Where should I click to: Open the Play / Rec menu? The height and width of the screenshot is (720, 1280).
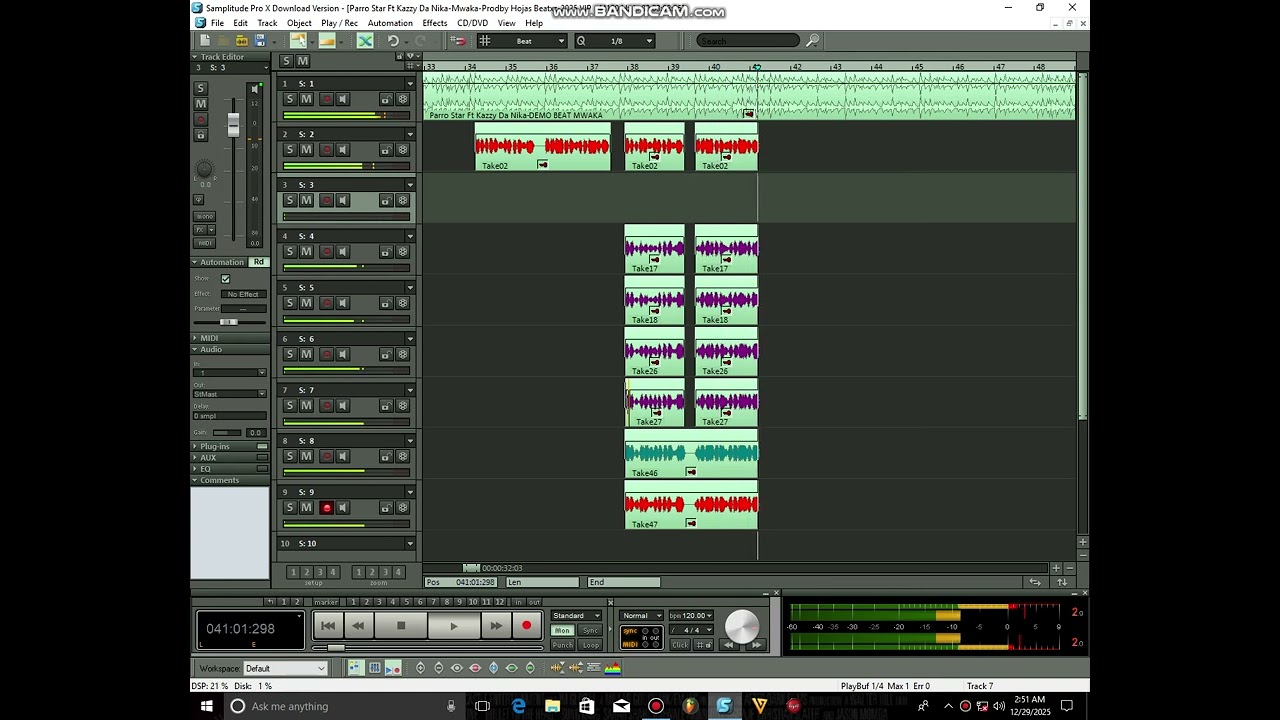(339, 23)
